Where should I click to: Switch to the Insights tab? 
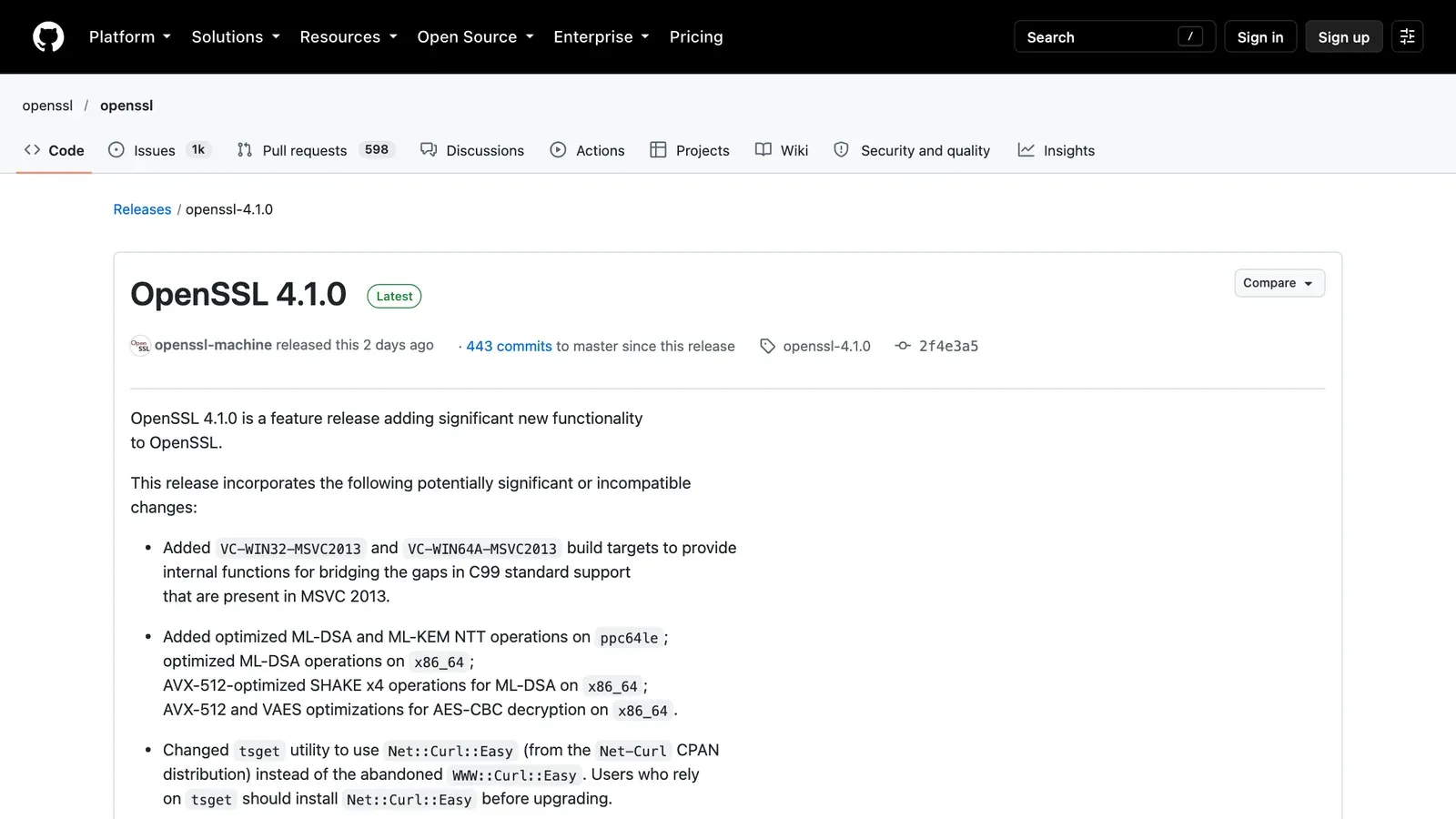(1056, 150)
